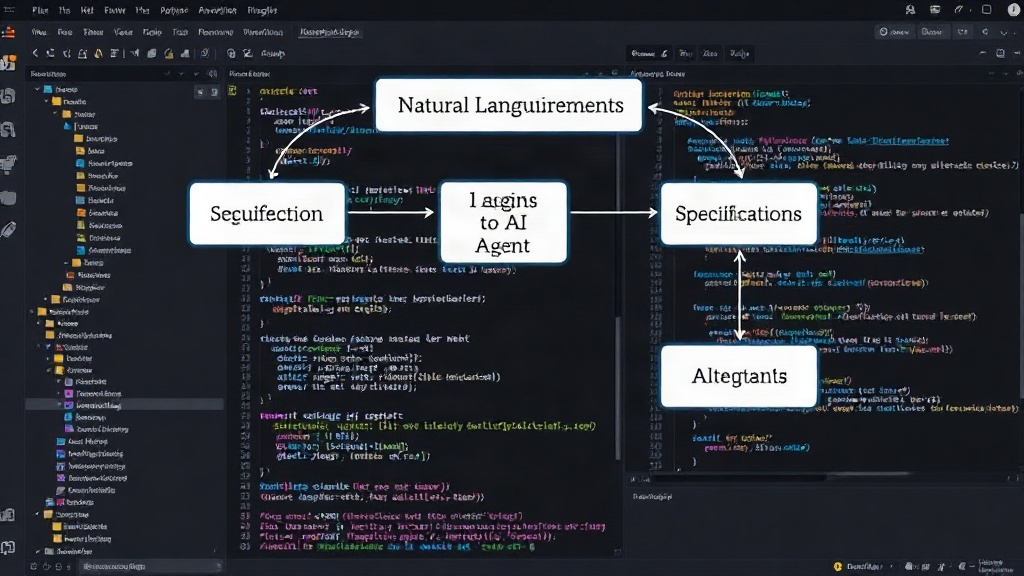Click the monitor icon in the title bar
The width and height of the screenshot is (1024, 576).
click(x=935, y=10)
